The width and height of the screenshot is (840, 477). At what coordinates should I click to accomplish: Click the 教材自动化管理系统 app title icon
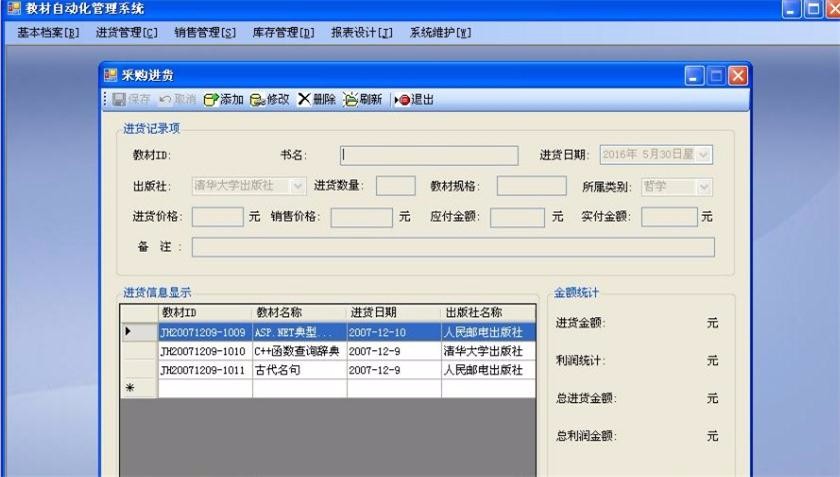13,8
